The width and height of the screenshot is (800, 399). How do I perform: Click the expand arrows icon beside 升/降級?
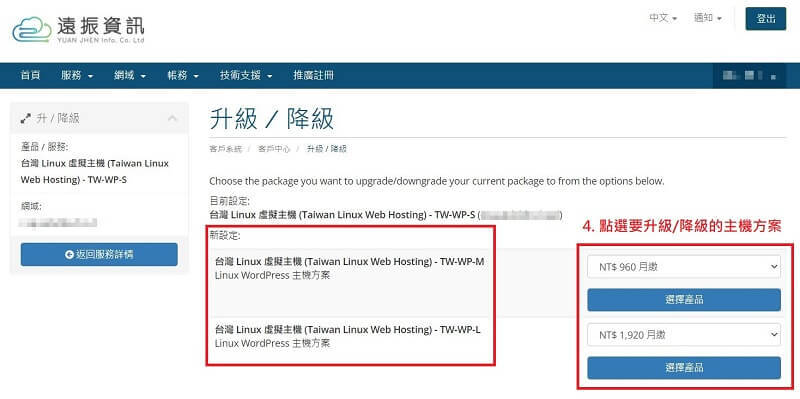click(25, 118)
